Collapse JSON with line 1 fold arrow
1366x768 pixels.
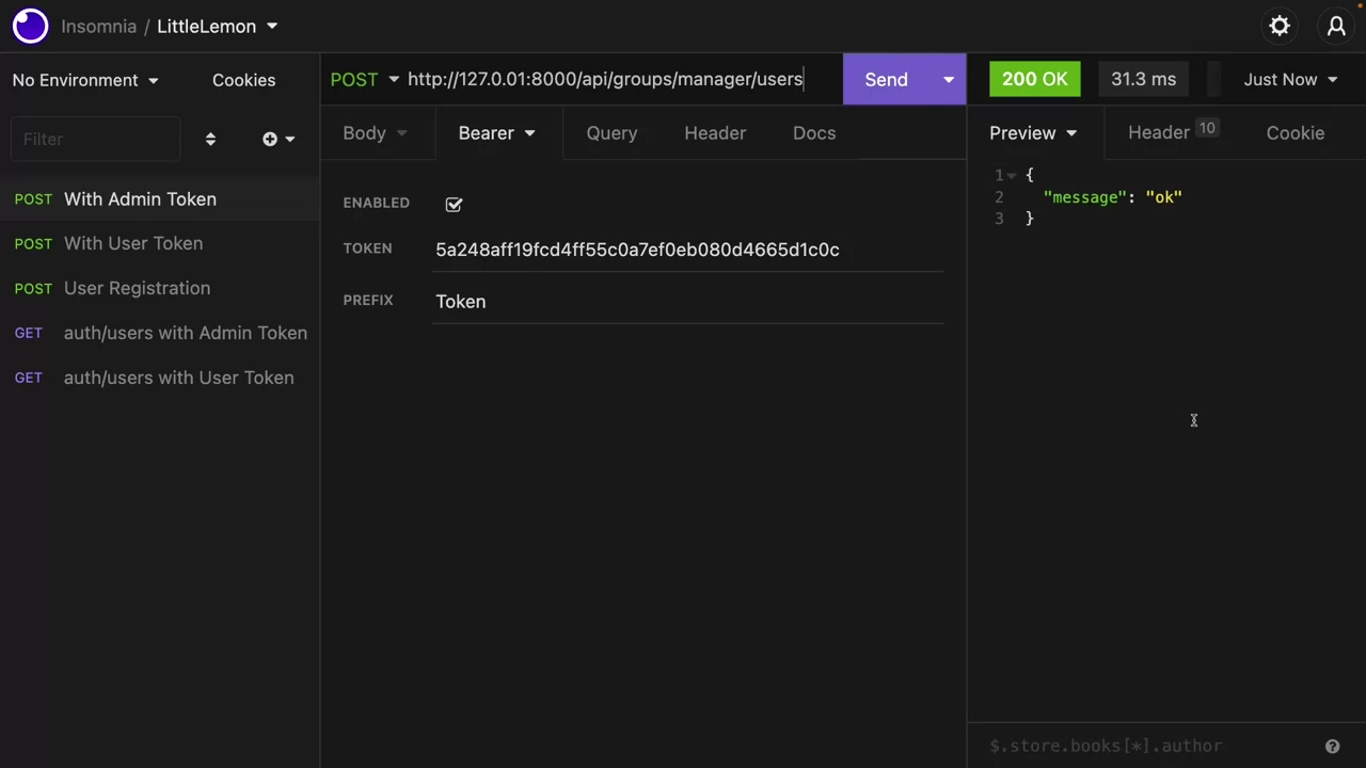click(1012, 176)
